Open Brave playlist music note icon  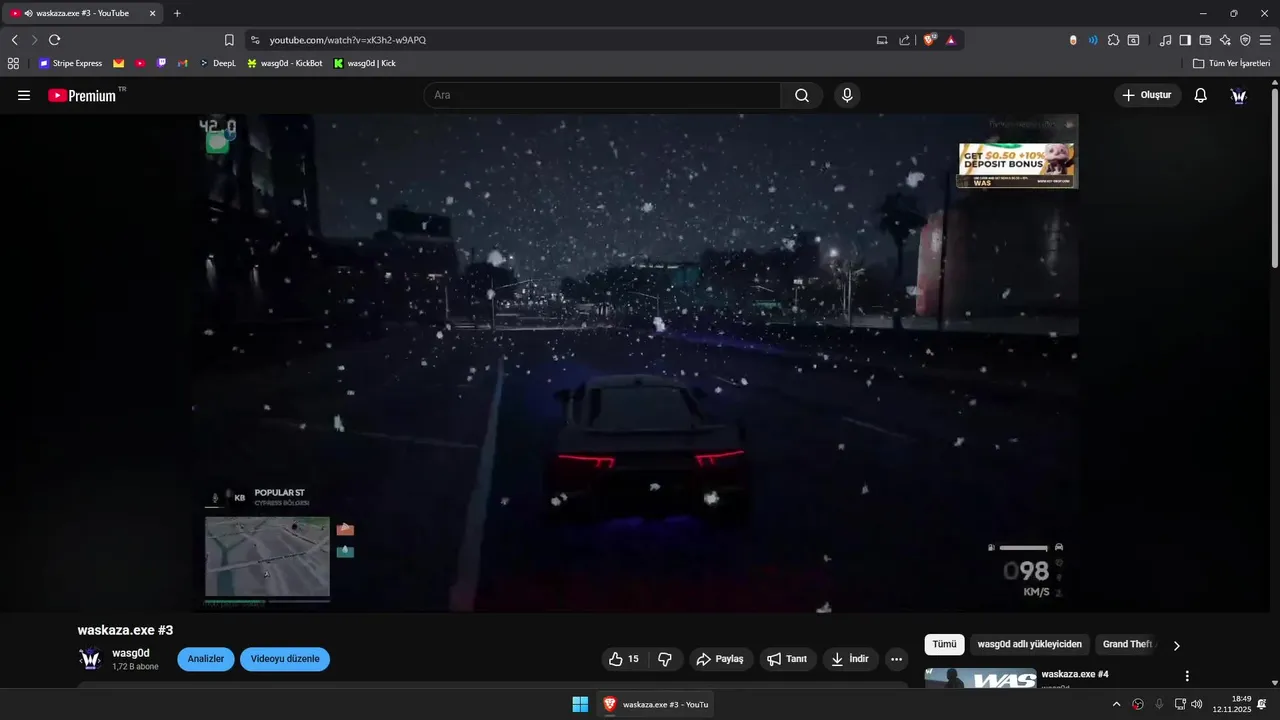(x=1165, y=40)
